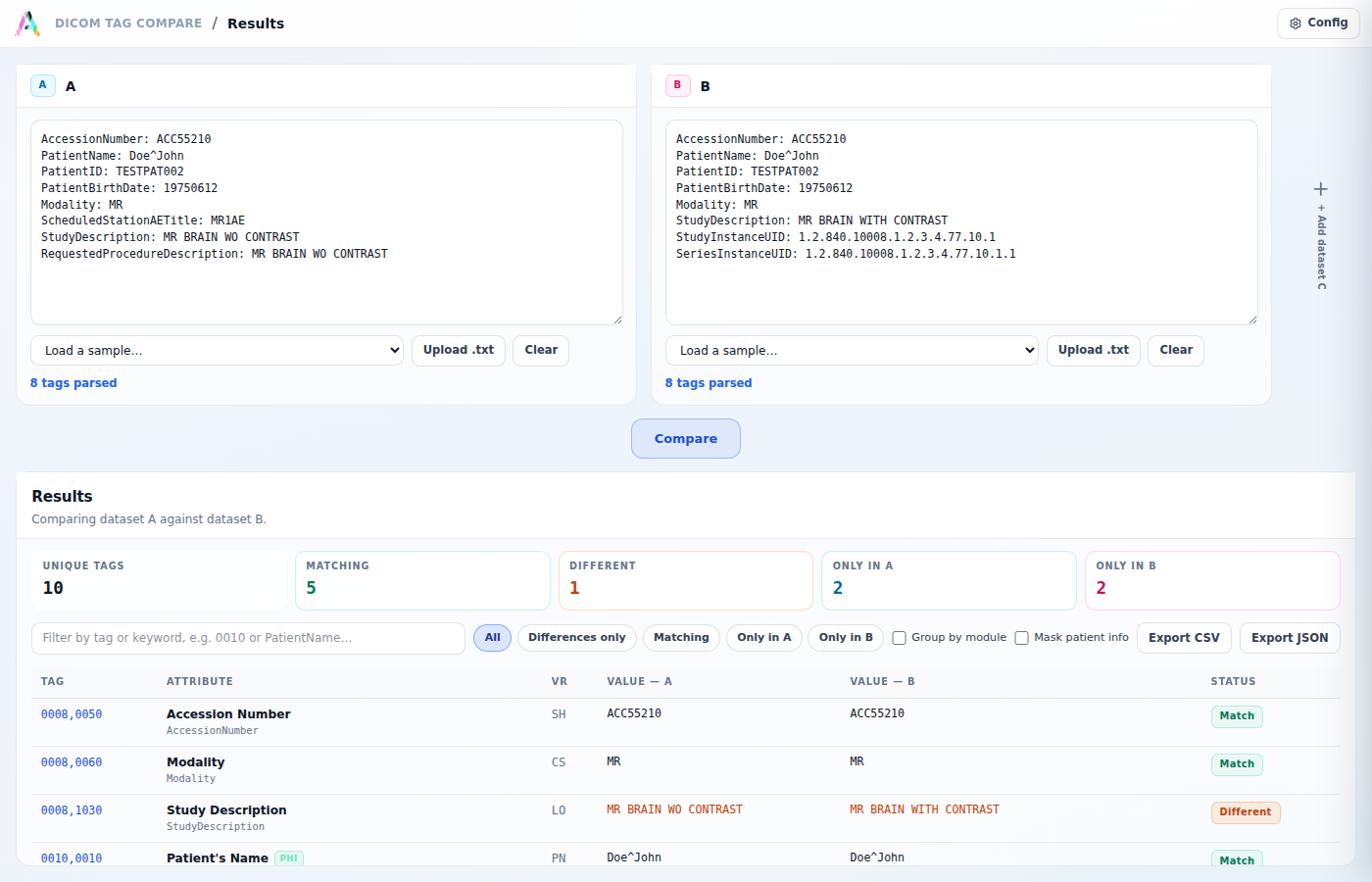Select the Matching filter

(681, 638)
